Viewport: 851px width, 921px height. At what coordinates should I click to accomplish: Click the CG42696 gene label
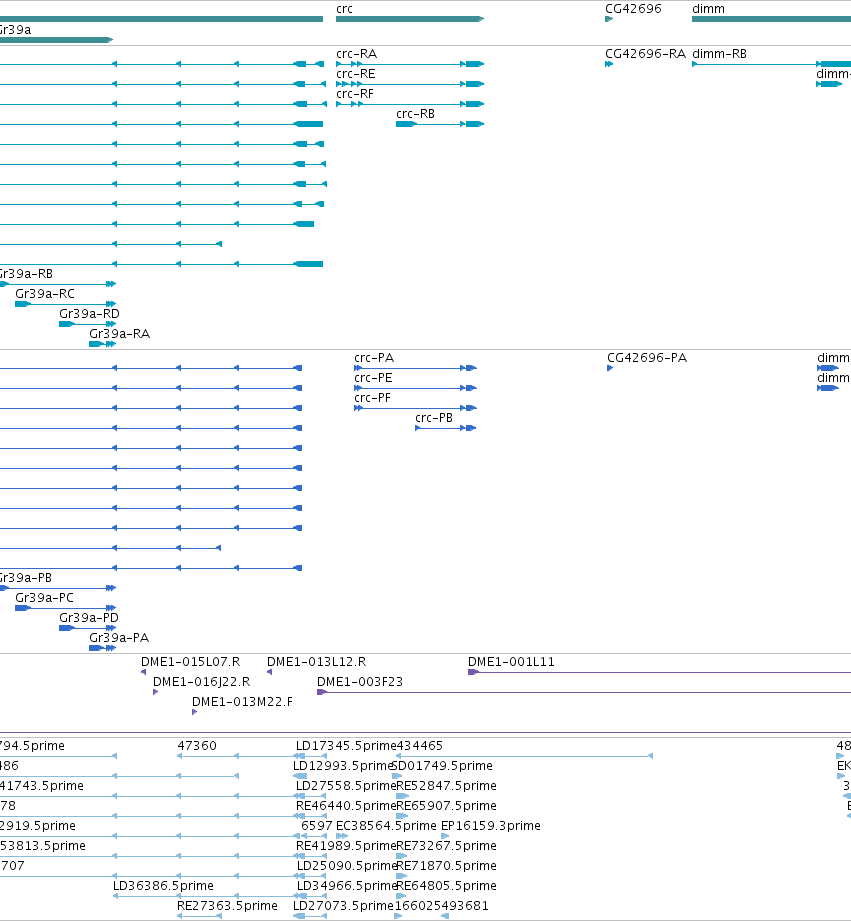click(633, 9)
